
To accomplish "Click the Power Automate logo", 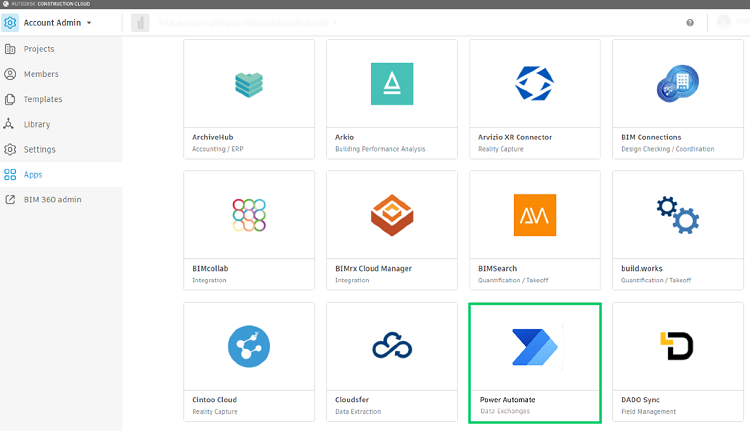I will [535, 347].
